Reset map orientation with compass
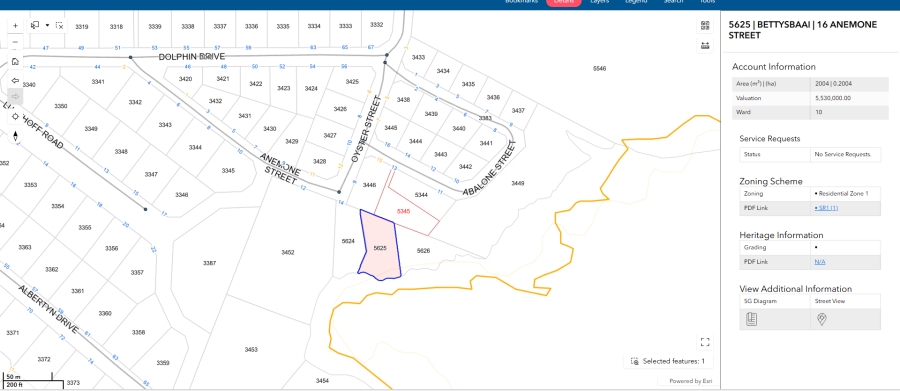Screen dimensions: 900x391 (x=15, y=136)
